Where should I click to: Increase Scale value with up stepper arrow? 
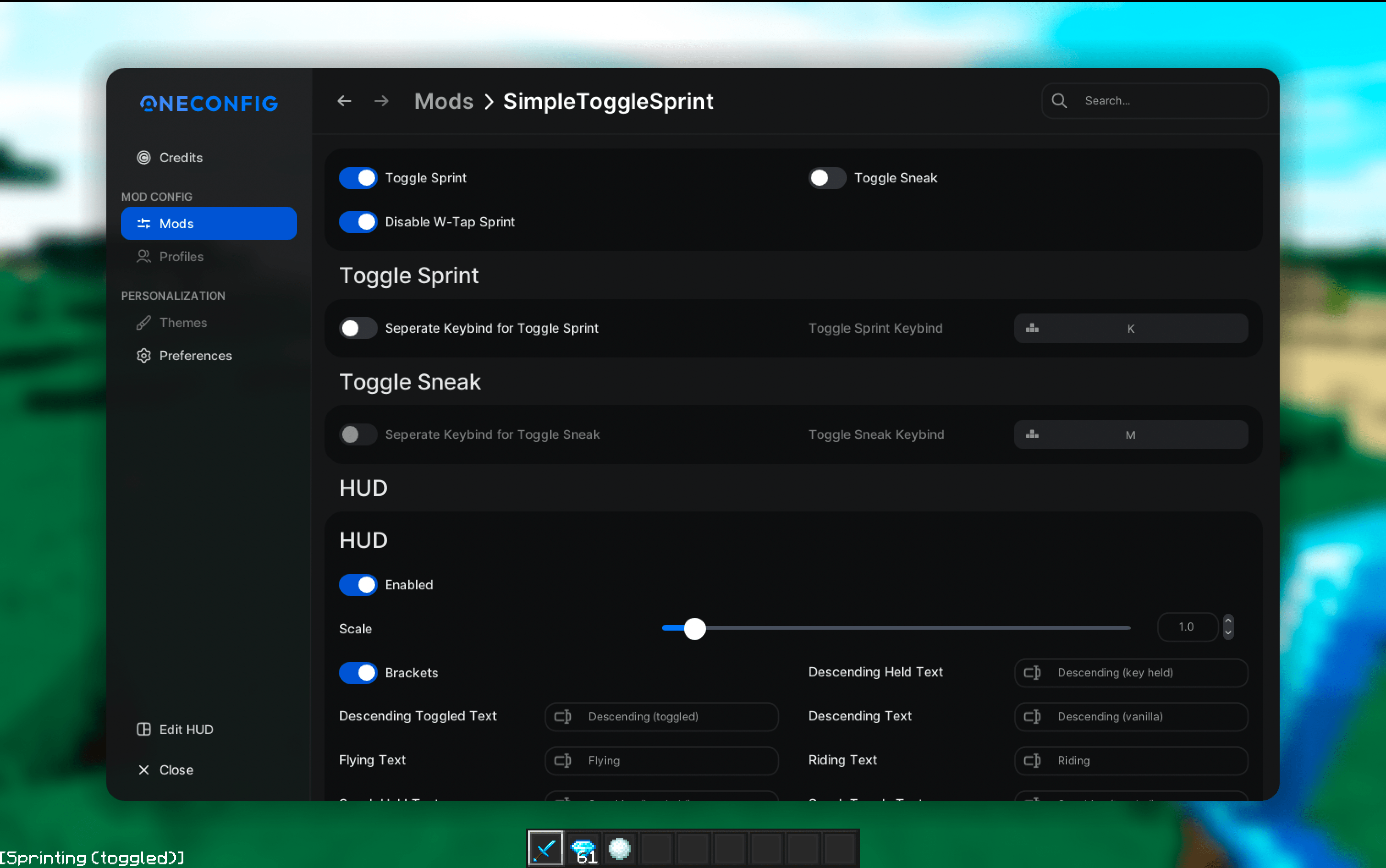pos(1227,620)
